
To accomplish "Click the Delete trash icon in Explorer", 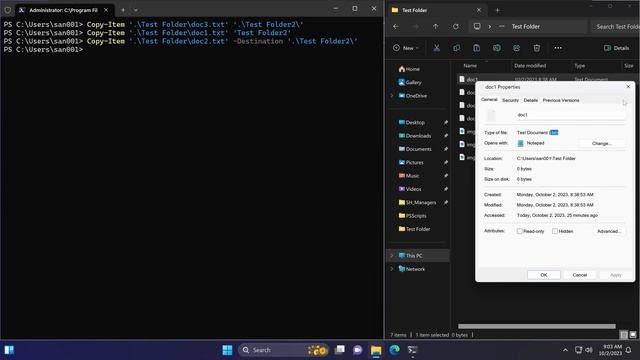I will pyautogui.click(x=537, y=48).
